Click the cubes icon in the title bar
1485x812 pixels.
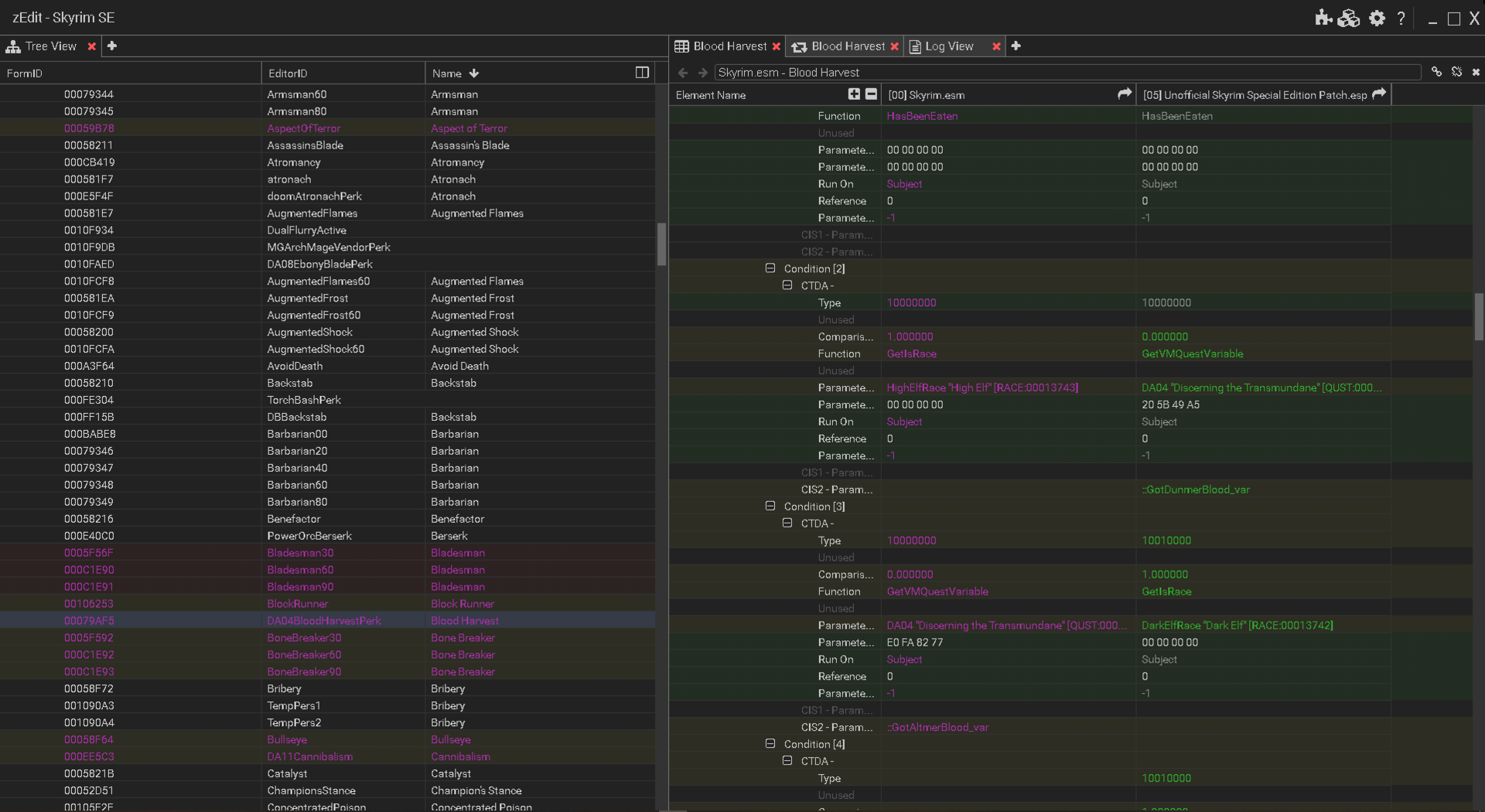(x=1349, y=18)
